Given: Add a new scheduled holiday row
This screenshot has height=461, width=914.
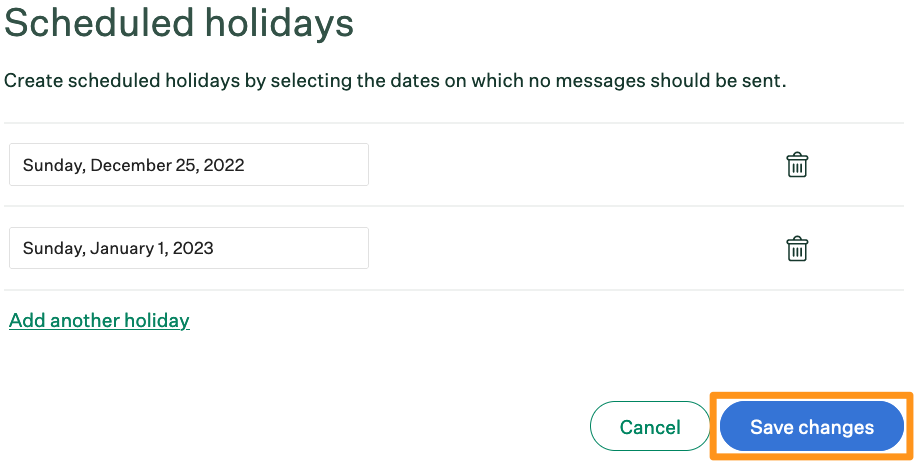Looking at the screenshot, I should coord(99,321).
